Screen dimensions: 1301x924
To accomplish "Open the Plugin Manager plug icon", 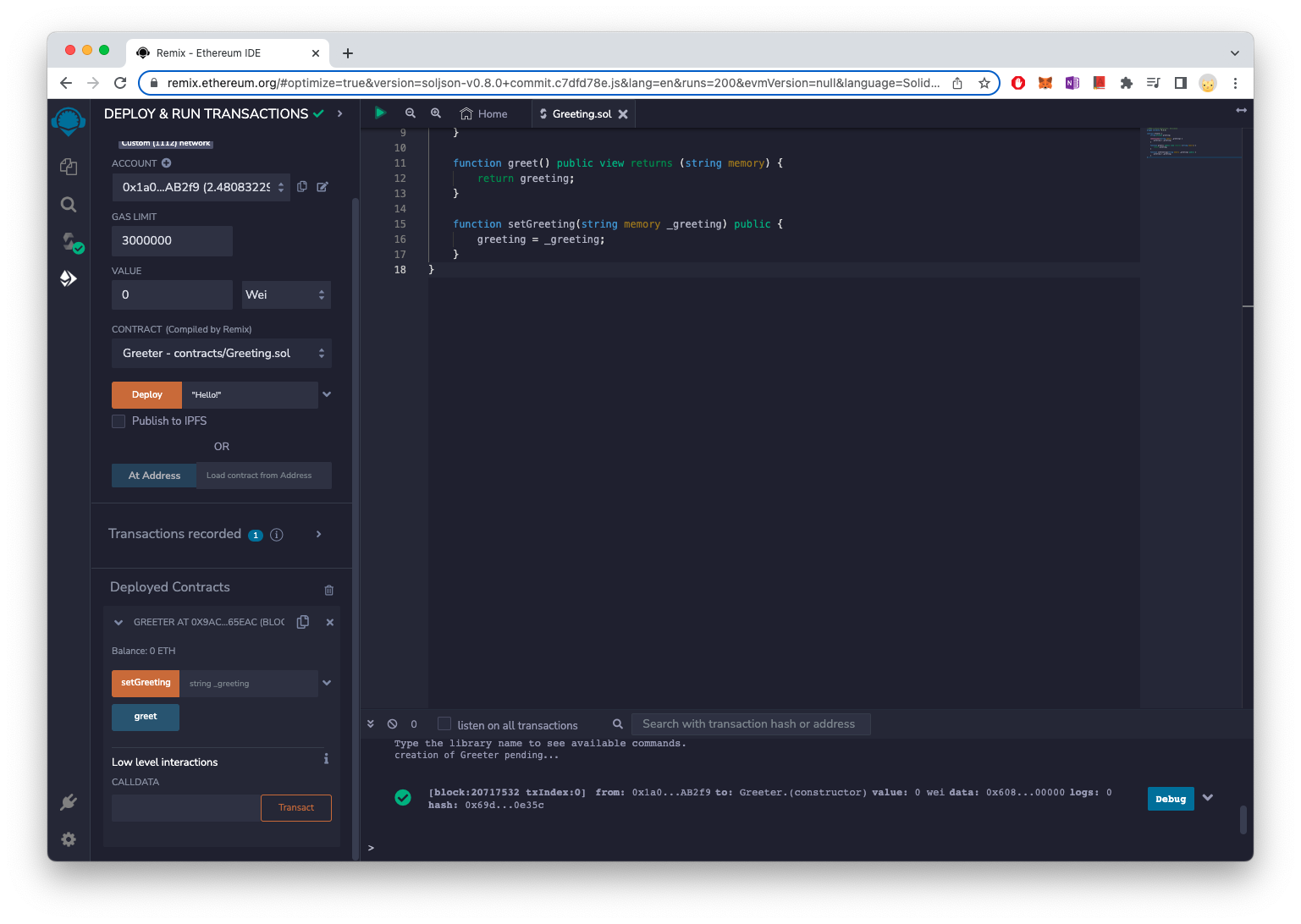I will 69,802.
